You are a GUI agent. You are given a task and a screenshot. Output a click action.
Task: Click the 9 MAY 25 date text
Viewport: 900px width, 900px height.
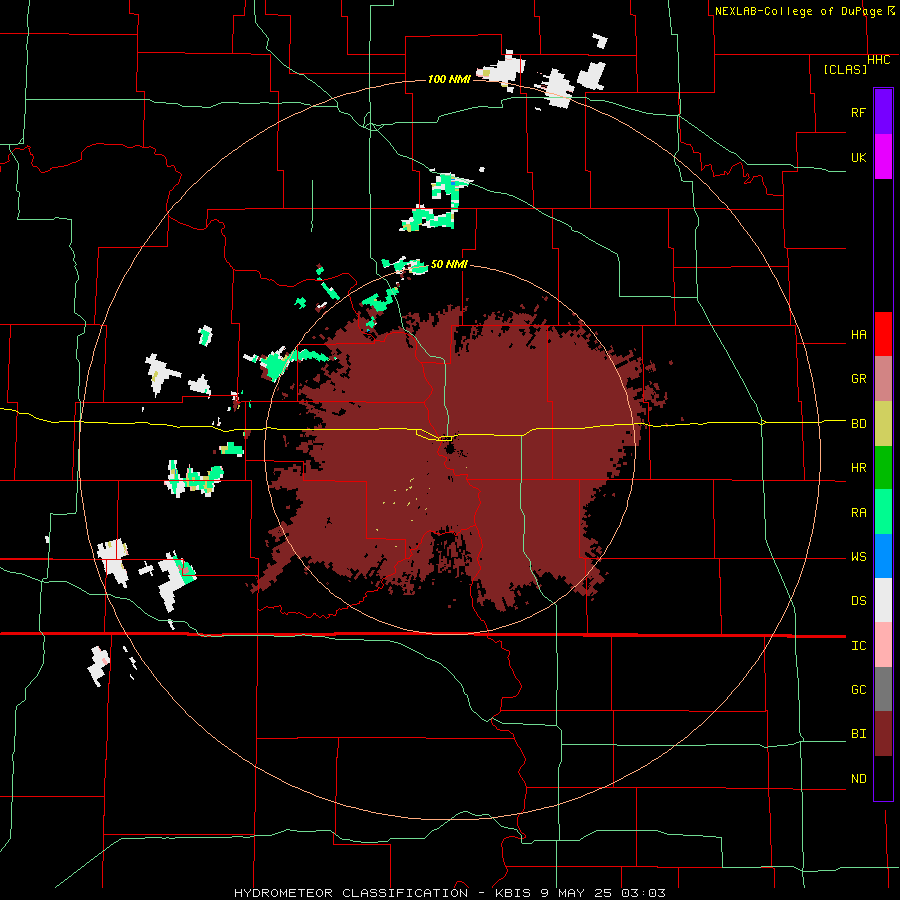(x=577, y=893)
